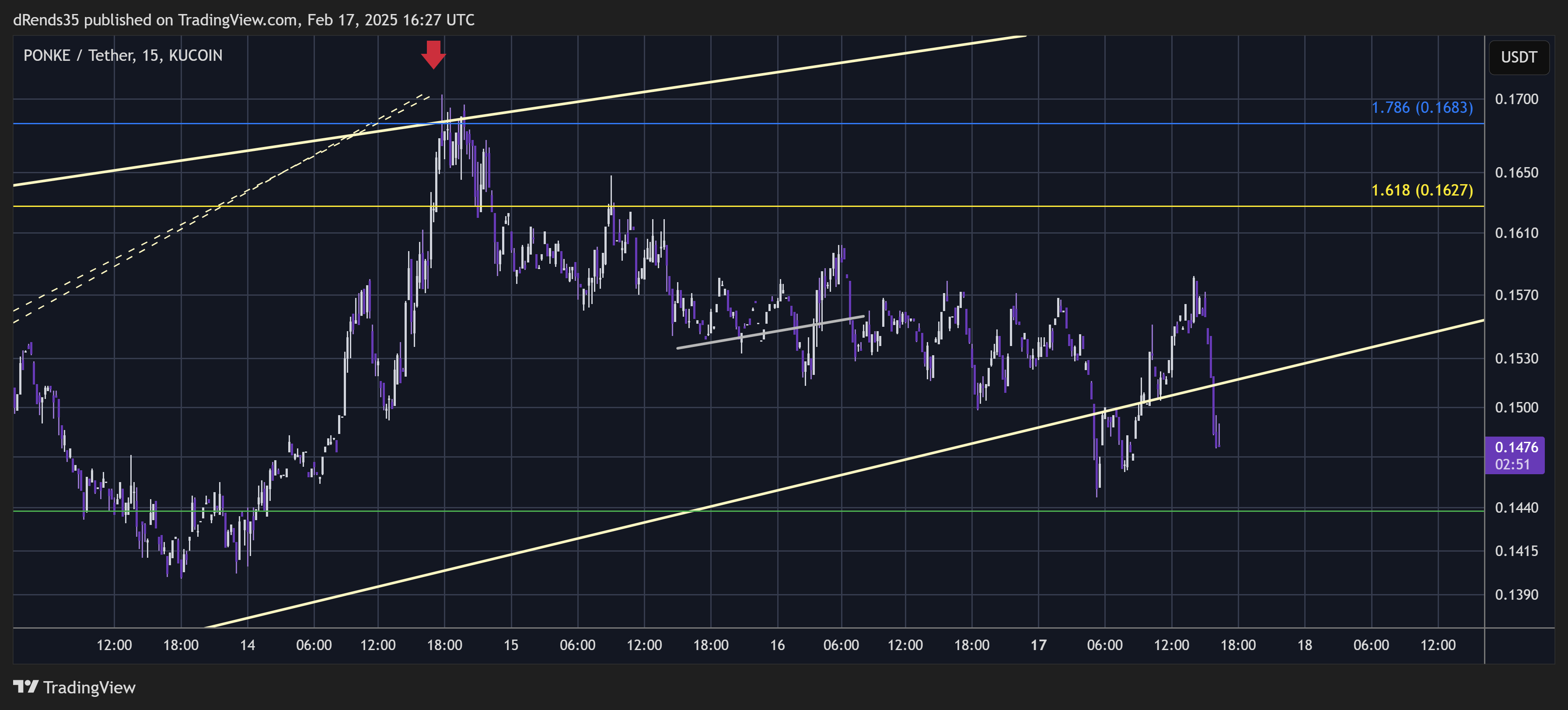Click the bold date label 17 on time axis
The height and width of the screenshot is (710, 1568).
pos(1038,645)
